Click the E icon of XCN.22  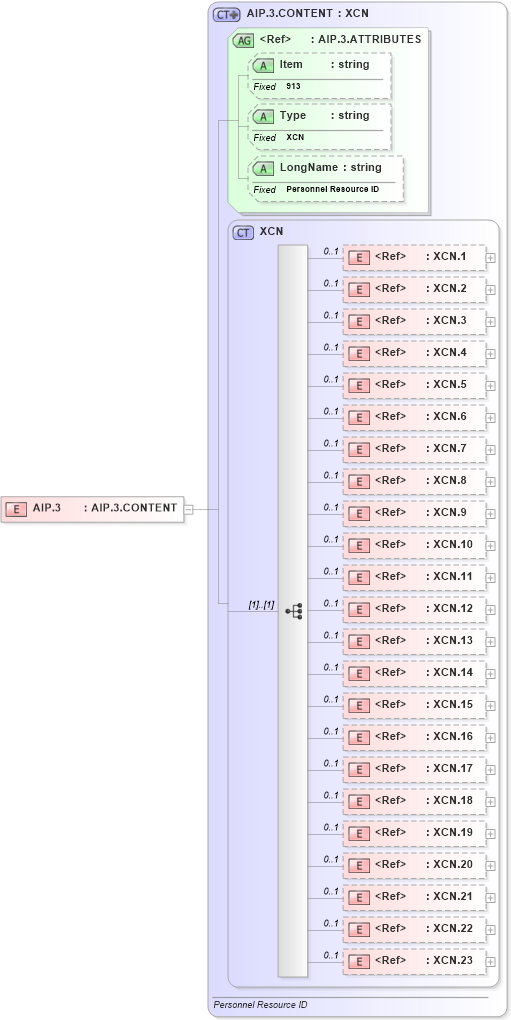[x=360, y=930]
